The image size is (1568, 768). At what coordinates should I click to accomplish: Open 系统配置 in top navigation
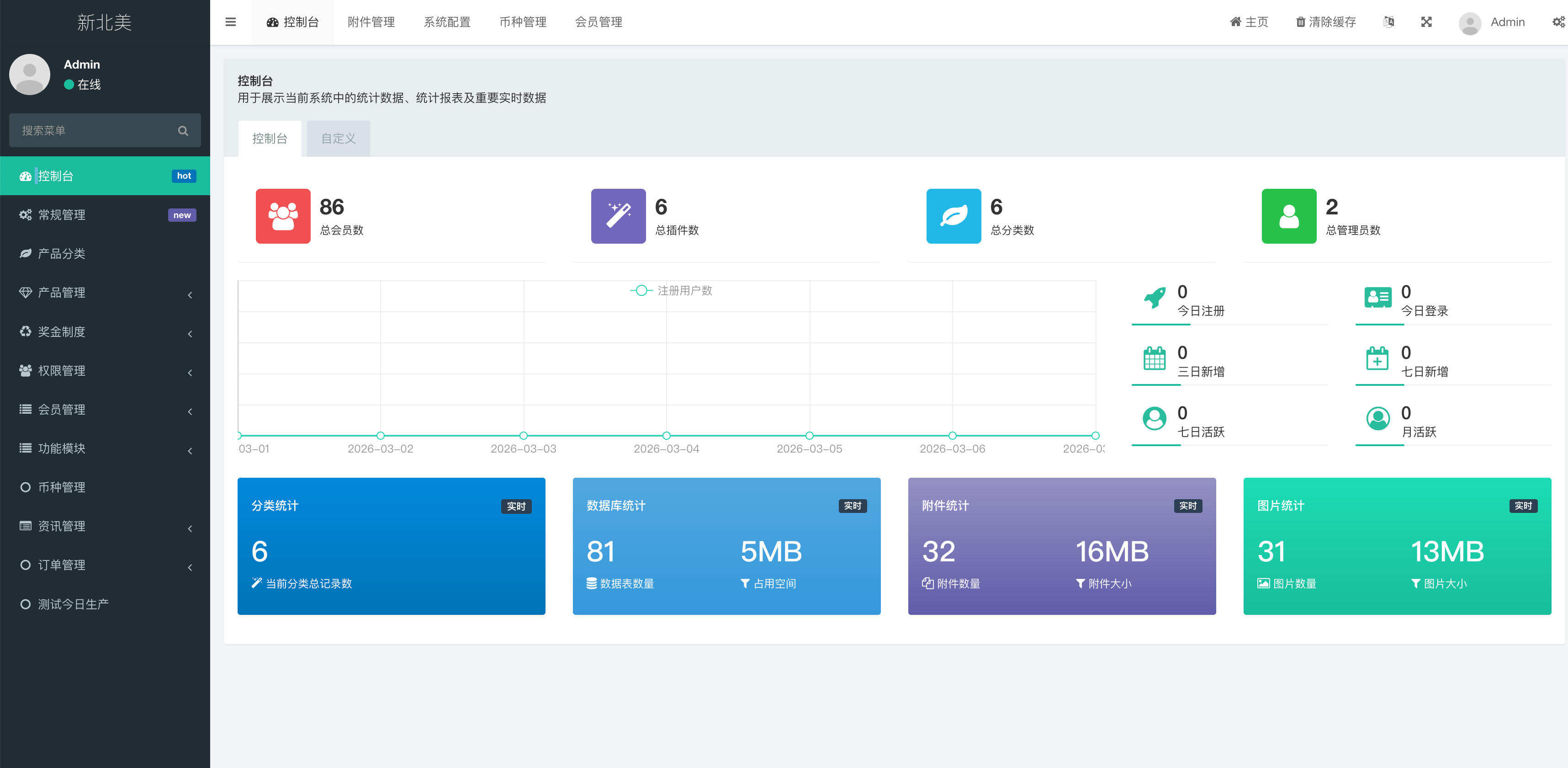click(x=447, y=22)
